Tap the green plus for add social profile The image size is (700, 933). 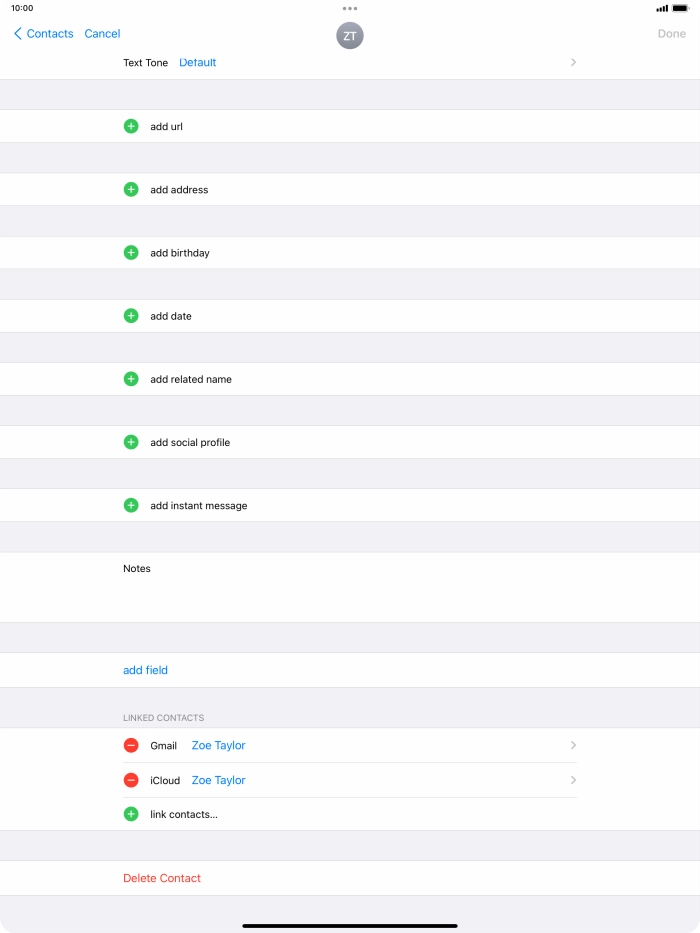(131, 442)
